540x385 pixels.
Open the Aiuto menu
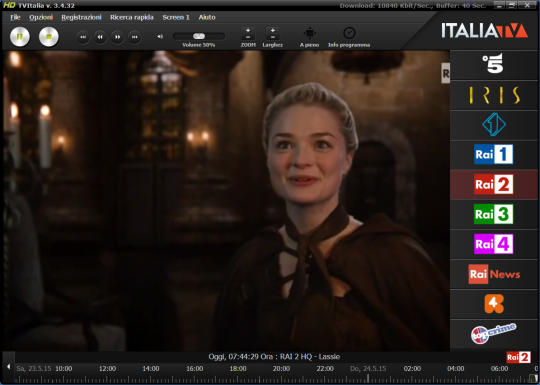click(207, 17)
